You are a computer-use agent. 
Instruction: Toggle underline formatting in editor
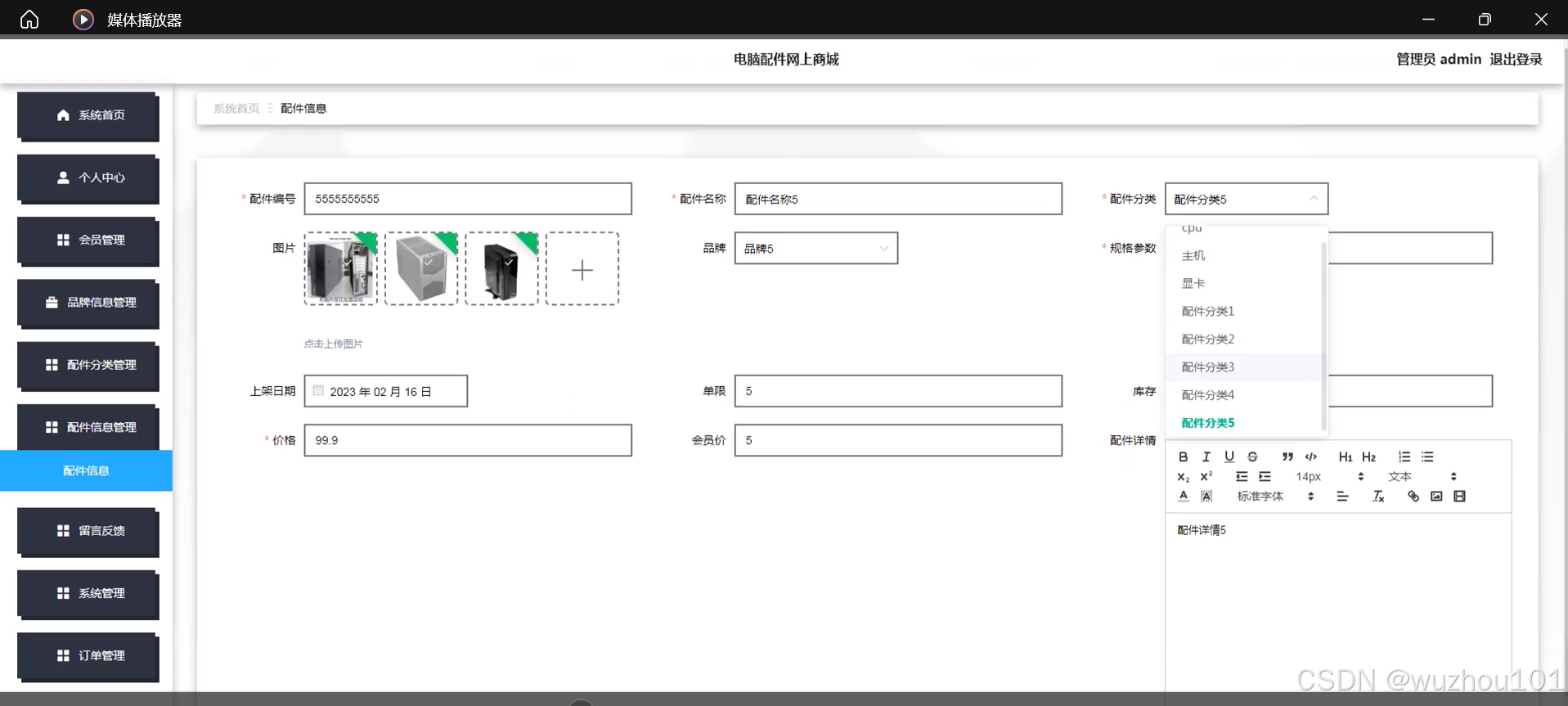[1229, 456]
